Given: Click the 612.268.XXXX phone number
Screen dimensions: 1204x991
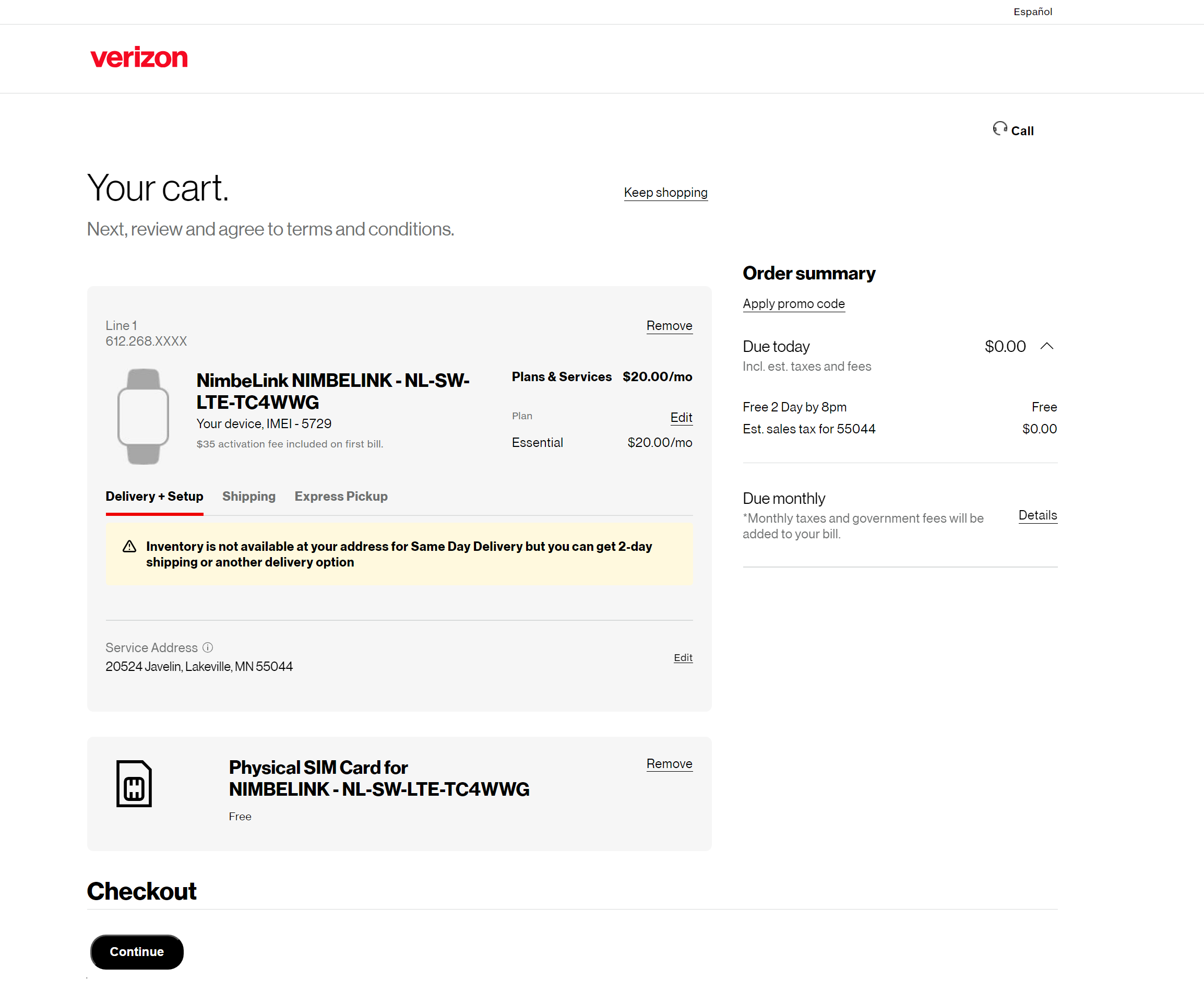Looking at the screenshot, I should [x=146, y=341].
